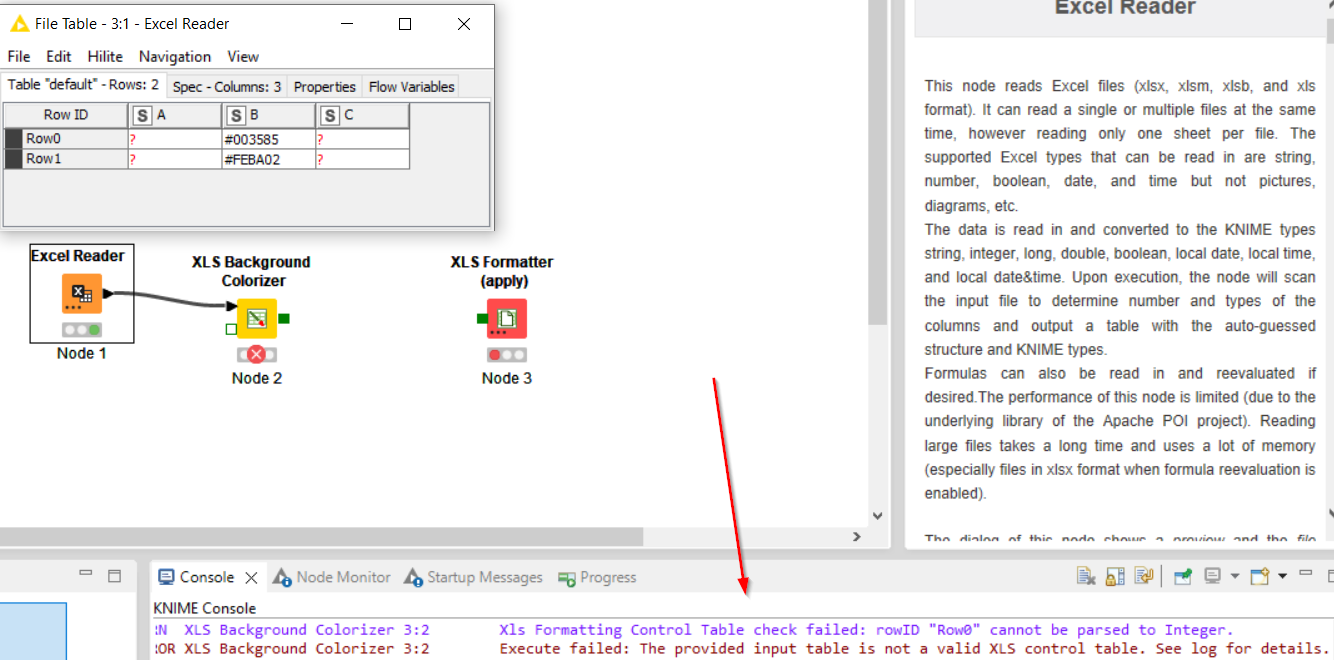
Task: Select the Row0 row header
Action: coord(66,139)
